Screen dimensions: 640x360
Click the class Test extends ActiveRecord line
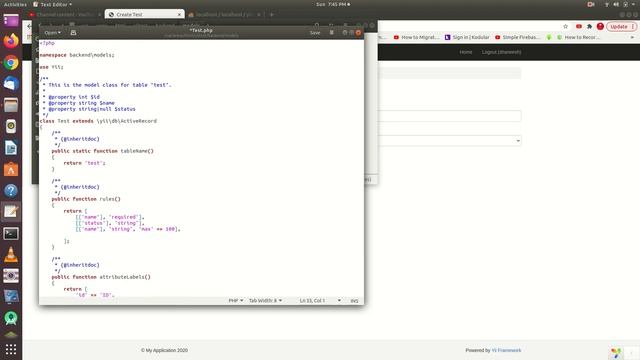pyautogui.click(x=98, y=121)
